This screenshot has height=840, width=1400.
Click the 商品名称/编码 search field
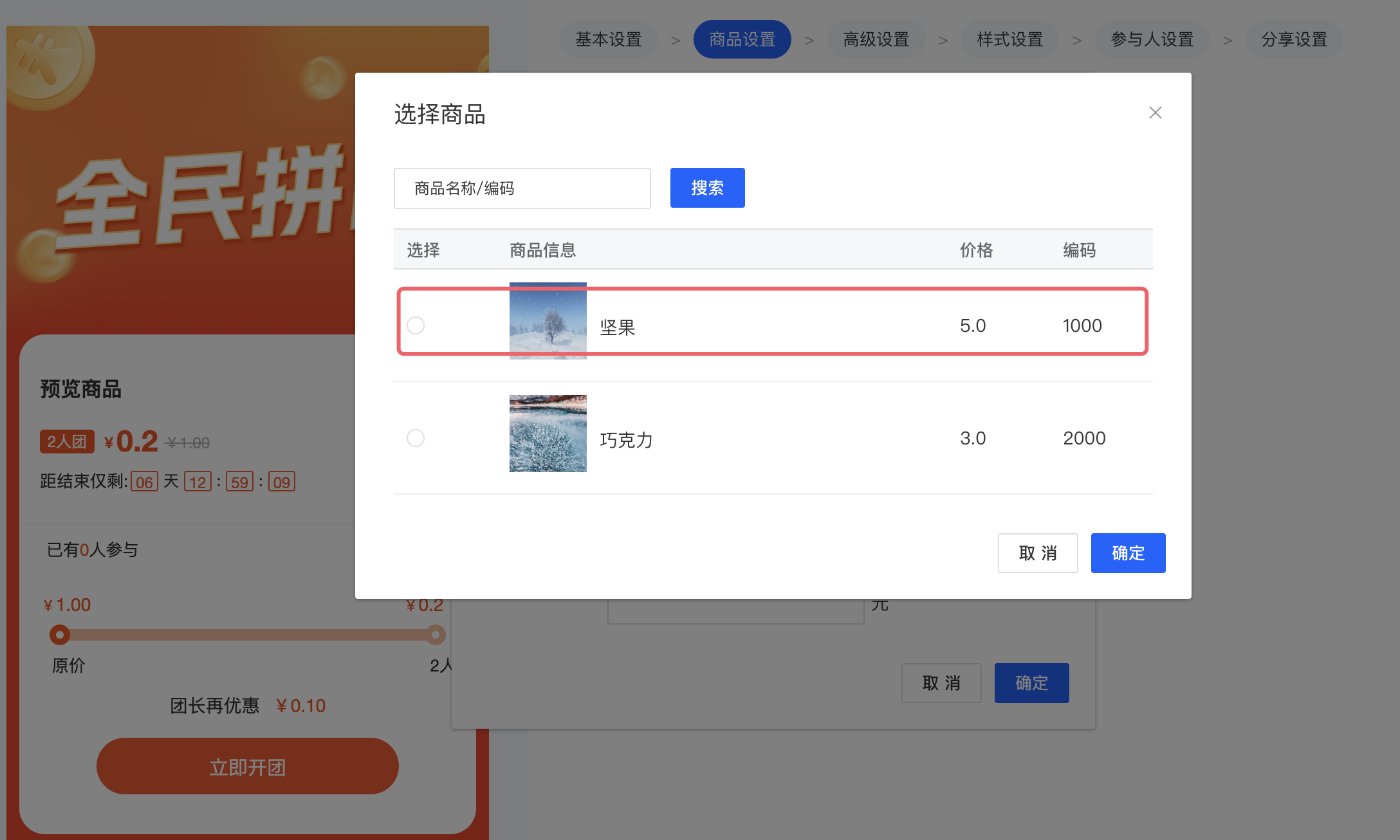coord(522,188)
